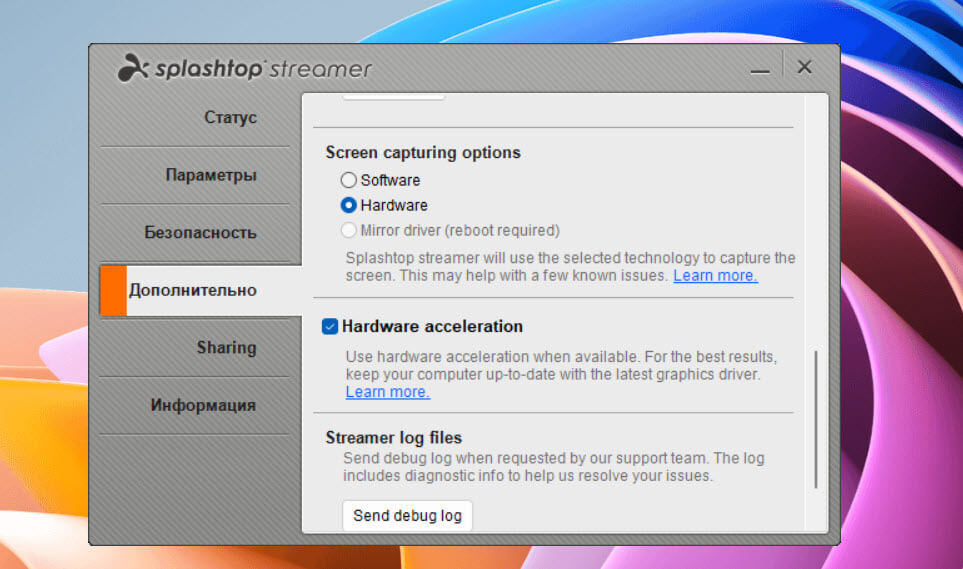Choose the Mirror driver radio option
The height and width of the screenshot is (569, 963).
(x=348, y=230)
